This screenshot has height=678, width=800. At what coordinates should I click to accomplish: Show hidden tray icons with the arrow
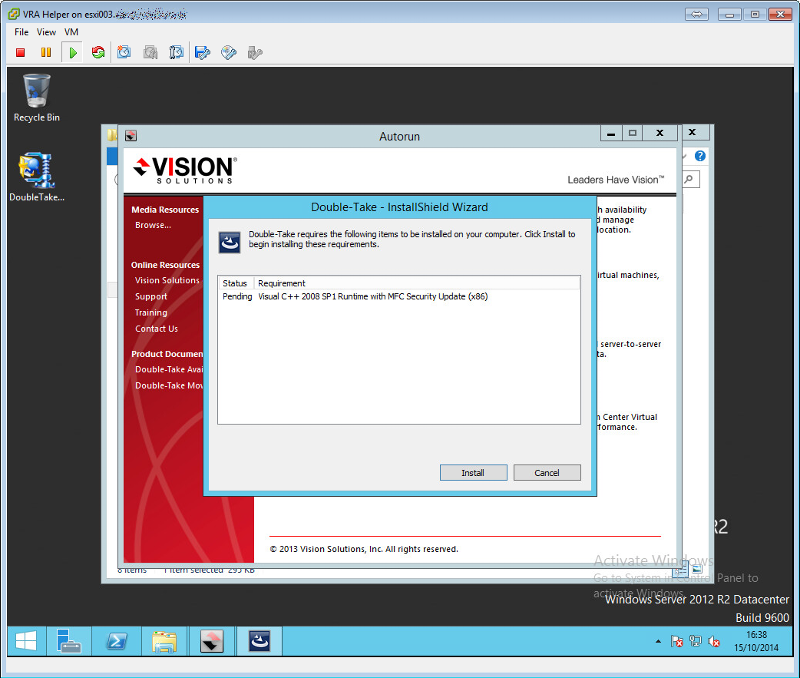click(658, 641)
